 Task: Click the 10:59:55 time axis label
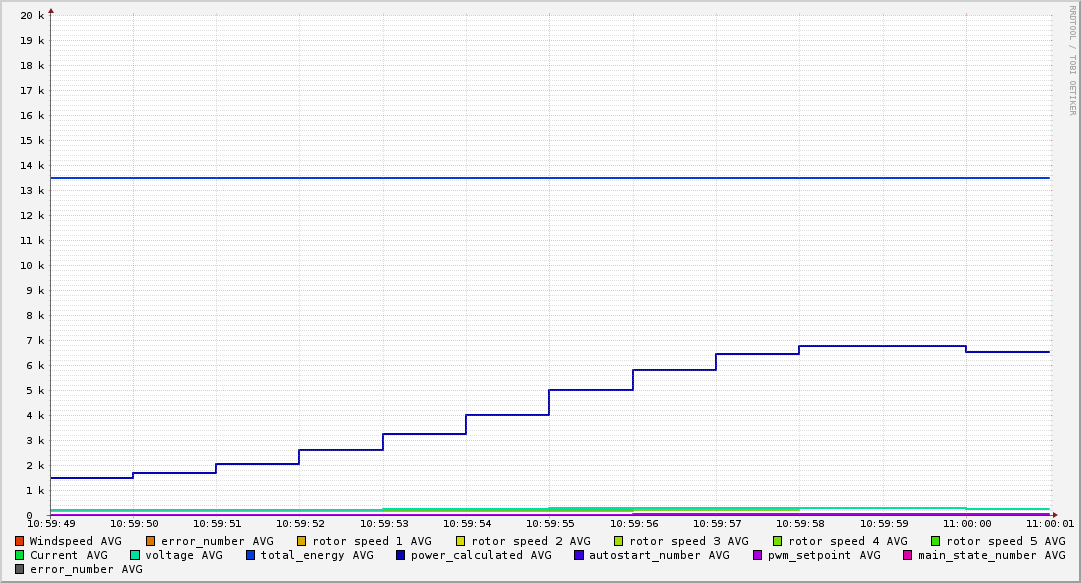pyautogui.click(x=549, y=523)
